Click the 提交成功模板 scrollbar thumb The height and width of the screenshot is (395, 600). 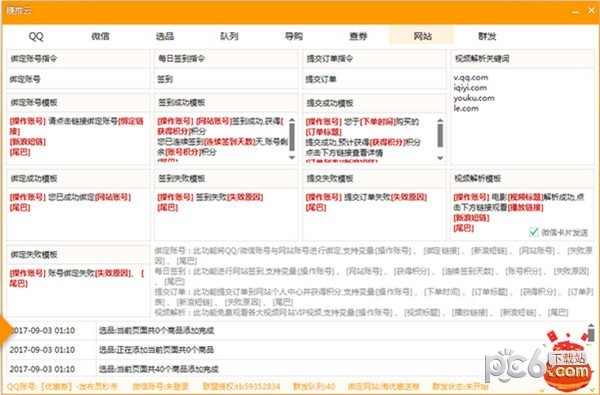[440, 135]
